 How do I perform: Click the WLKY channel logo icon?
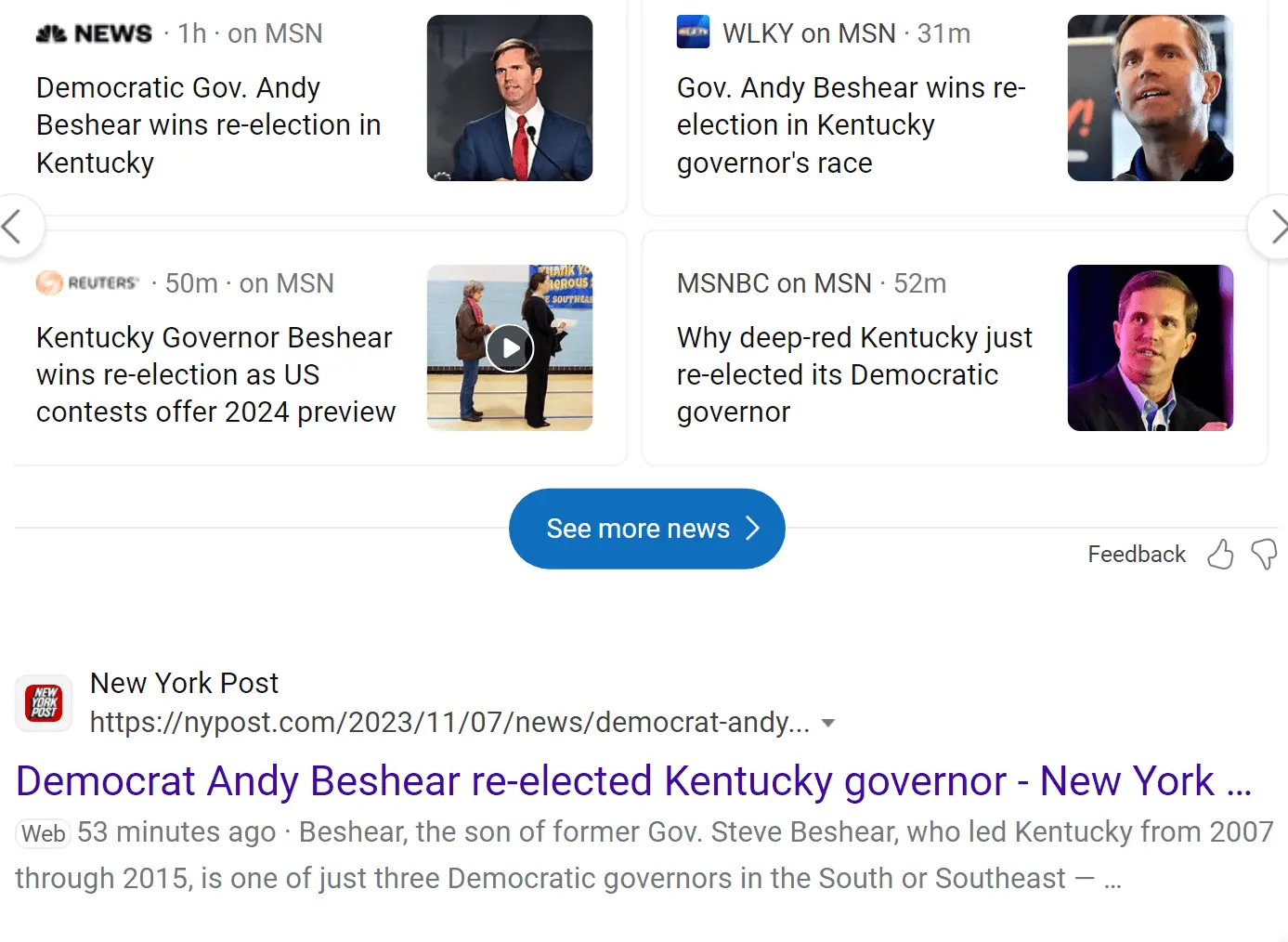693,33
